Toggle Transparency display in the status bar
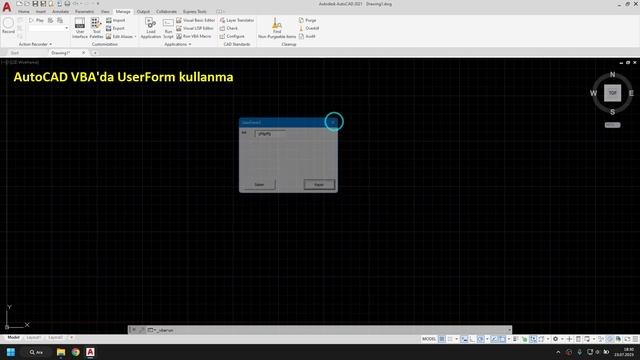This screenshot has height=360, width=640. click(524, 339)
